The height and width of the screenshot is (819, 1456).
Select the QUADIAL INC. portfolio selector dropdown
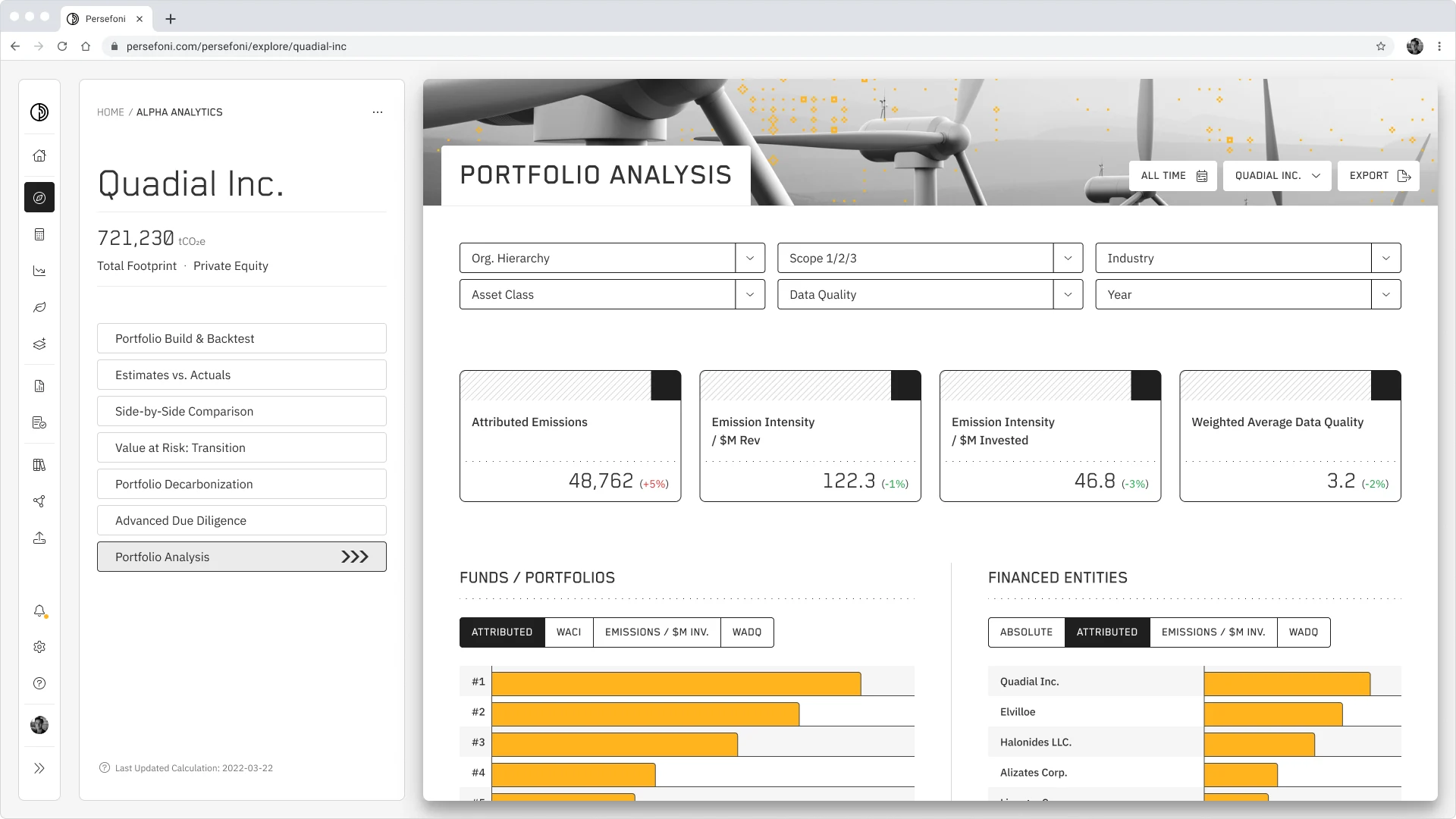(x=1276, y=175)
